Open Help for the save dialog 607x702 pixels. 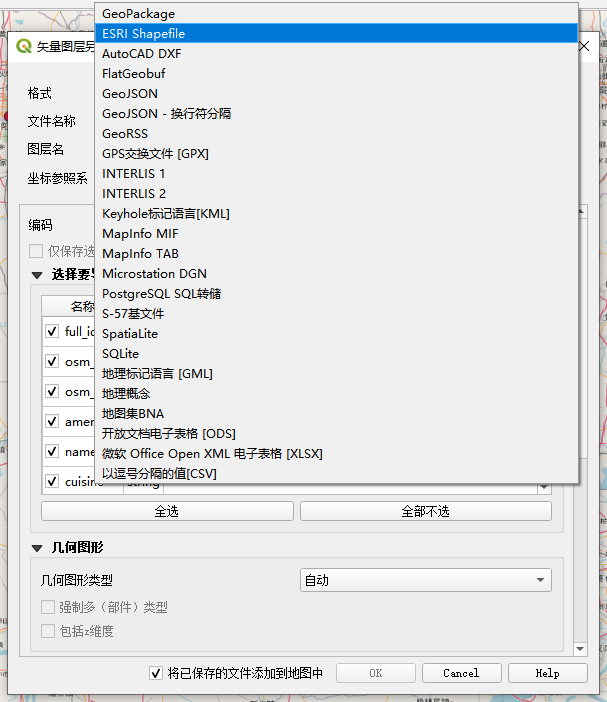coord(548,673)
